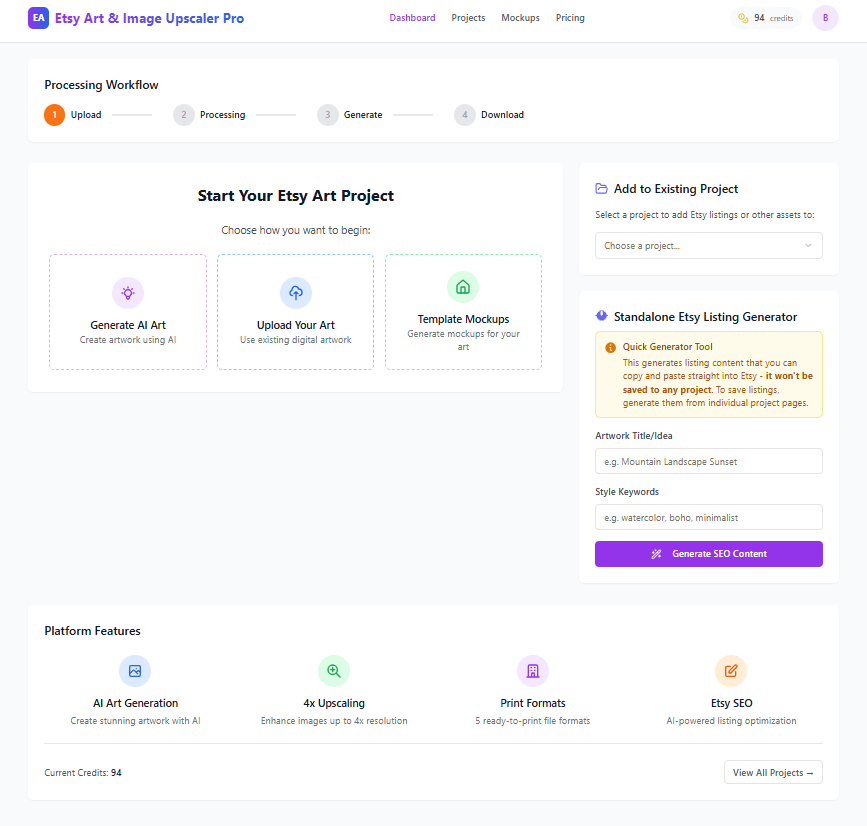The width and height of the screenshot is (867, 826).
Task: Click the Upload step label
Action: [86, 115]
